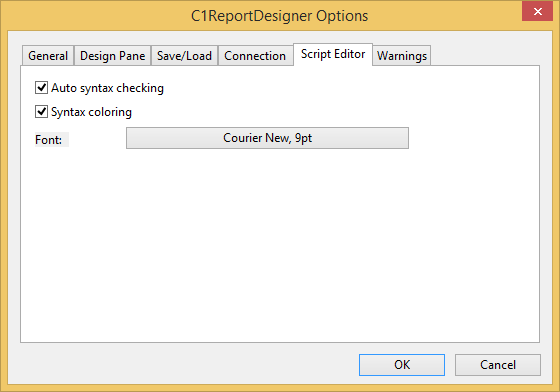Show the Warnings tab

coord(402,56)
